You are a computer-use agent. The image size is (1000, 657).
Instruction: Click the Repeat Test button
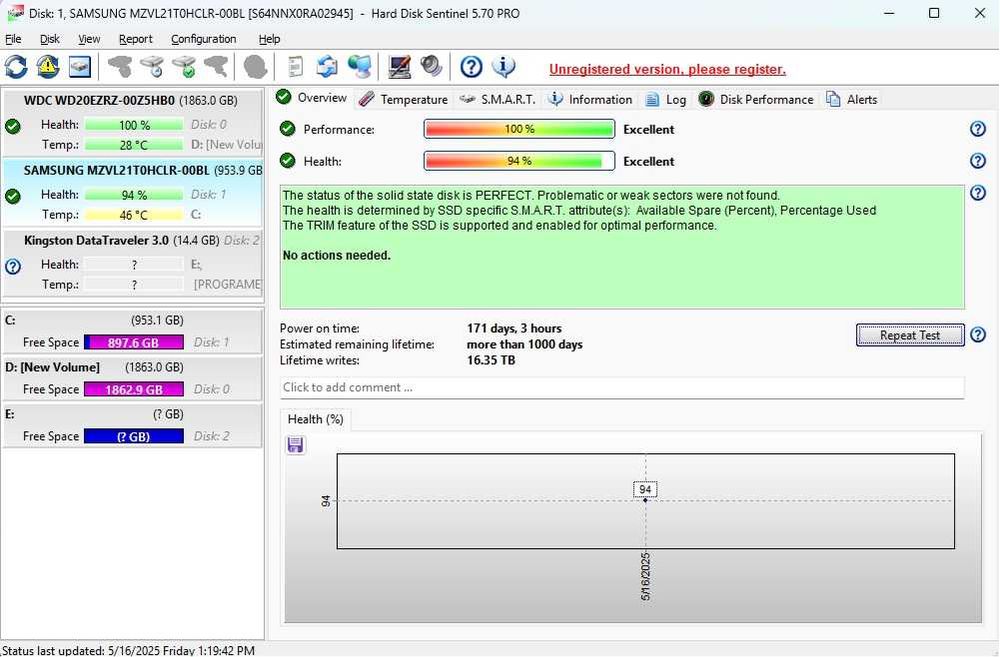910,335
